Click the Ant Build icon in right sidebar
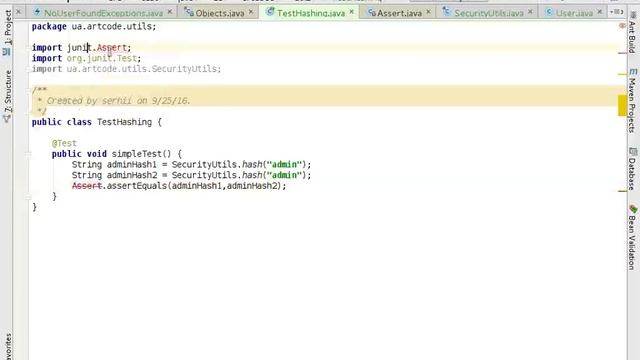This screenshot has height=360, width=640. tap(633, 15)
